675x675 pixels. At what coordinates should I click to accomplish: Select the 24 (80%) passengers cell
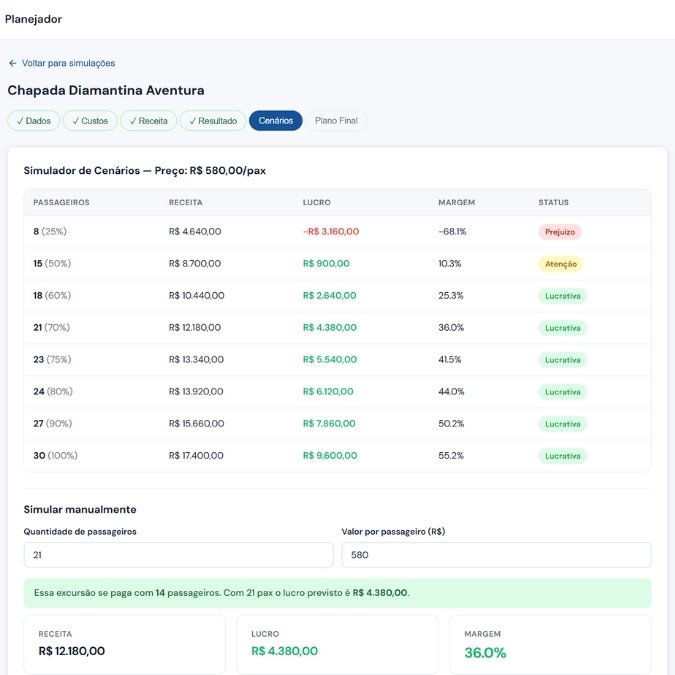click(53, 391)
